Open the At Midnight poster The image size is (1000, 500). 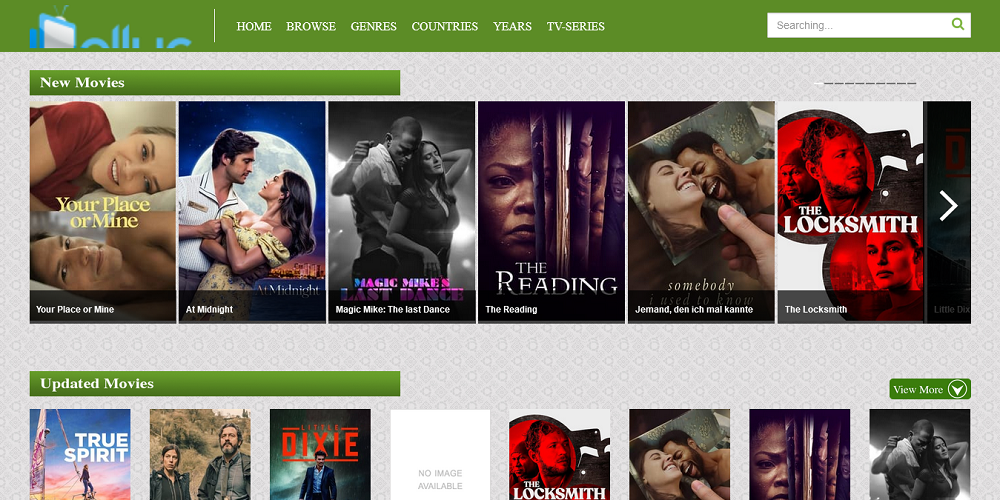point(252,212)
